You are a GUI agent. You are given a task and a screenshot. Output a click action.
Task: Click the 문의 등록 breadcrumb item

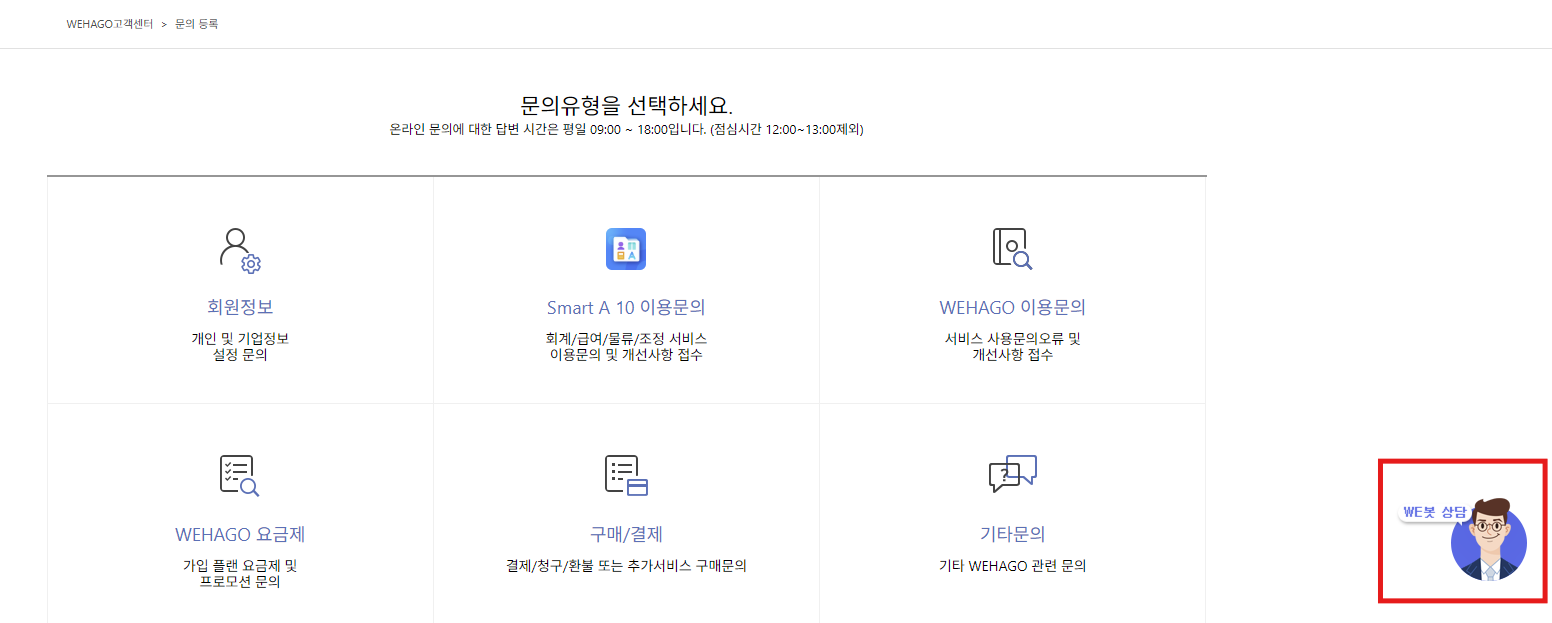[x=196, y=24]
